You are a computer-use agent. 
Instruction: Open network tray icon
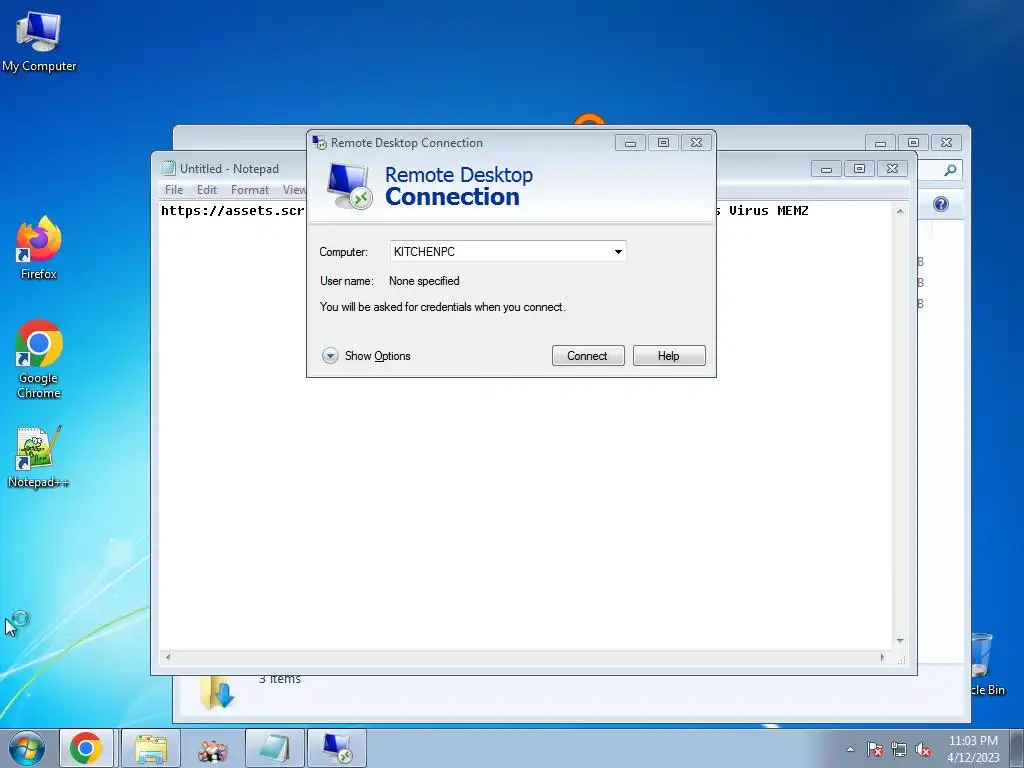(x=899, y=749)
